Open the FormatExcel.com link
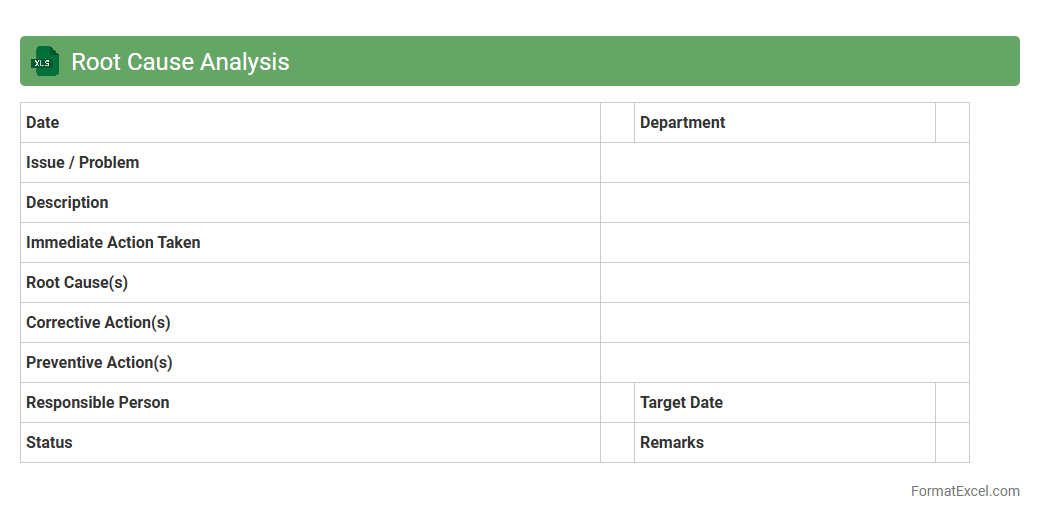The image size is (1040, 520). pyautogui.click(x=964, y=491)
